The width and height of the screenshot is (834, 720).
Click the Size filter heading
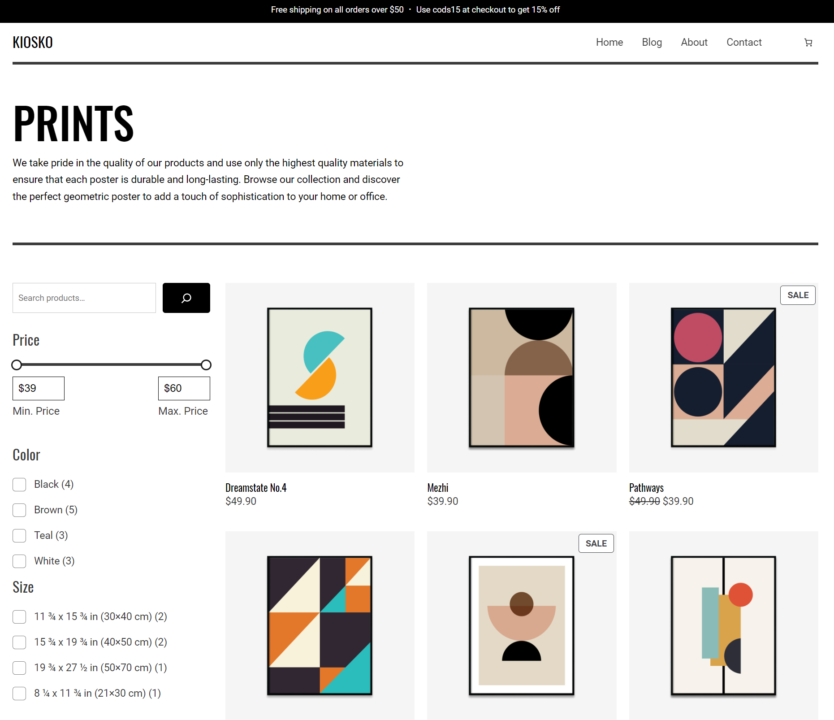click(x=23, y=587)
